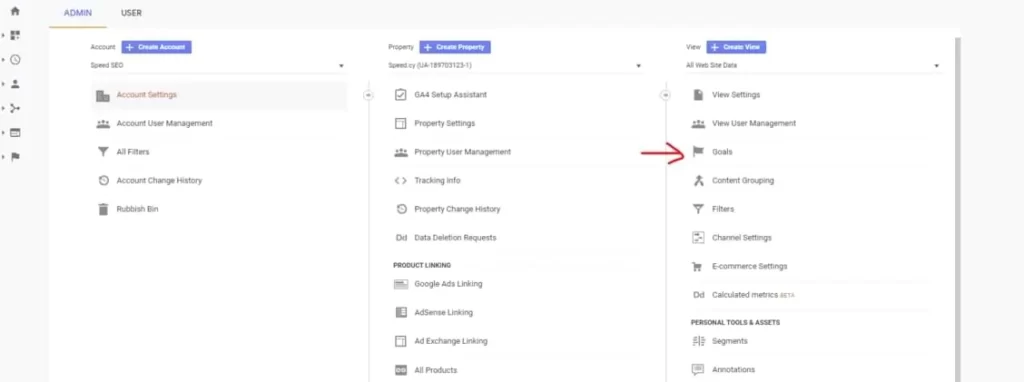Click the Annotations speech-bubble icon
Viewport: 1024px width, 382px height.
click(x=698, y=370)
